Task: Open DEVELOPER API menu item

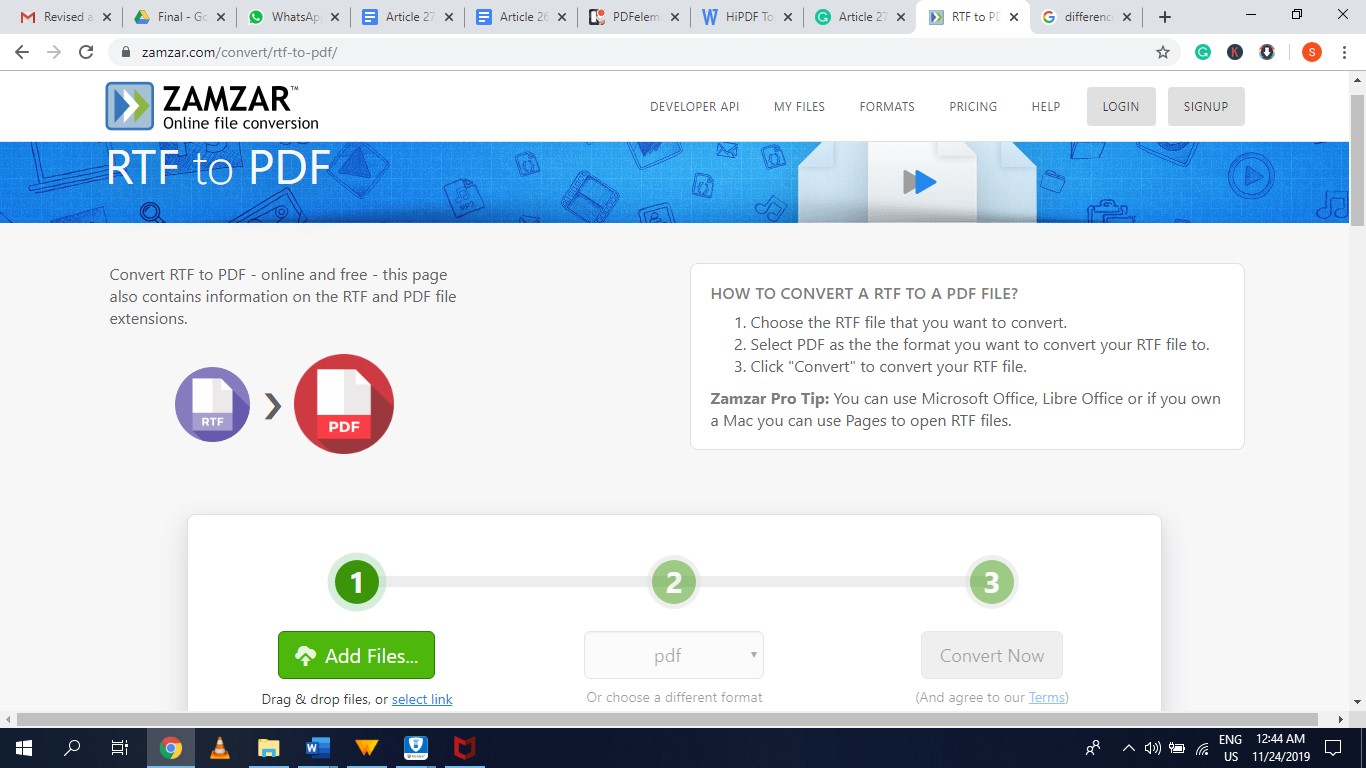Action: pyautogui.click(x=694, y=107)
